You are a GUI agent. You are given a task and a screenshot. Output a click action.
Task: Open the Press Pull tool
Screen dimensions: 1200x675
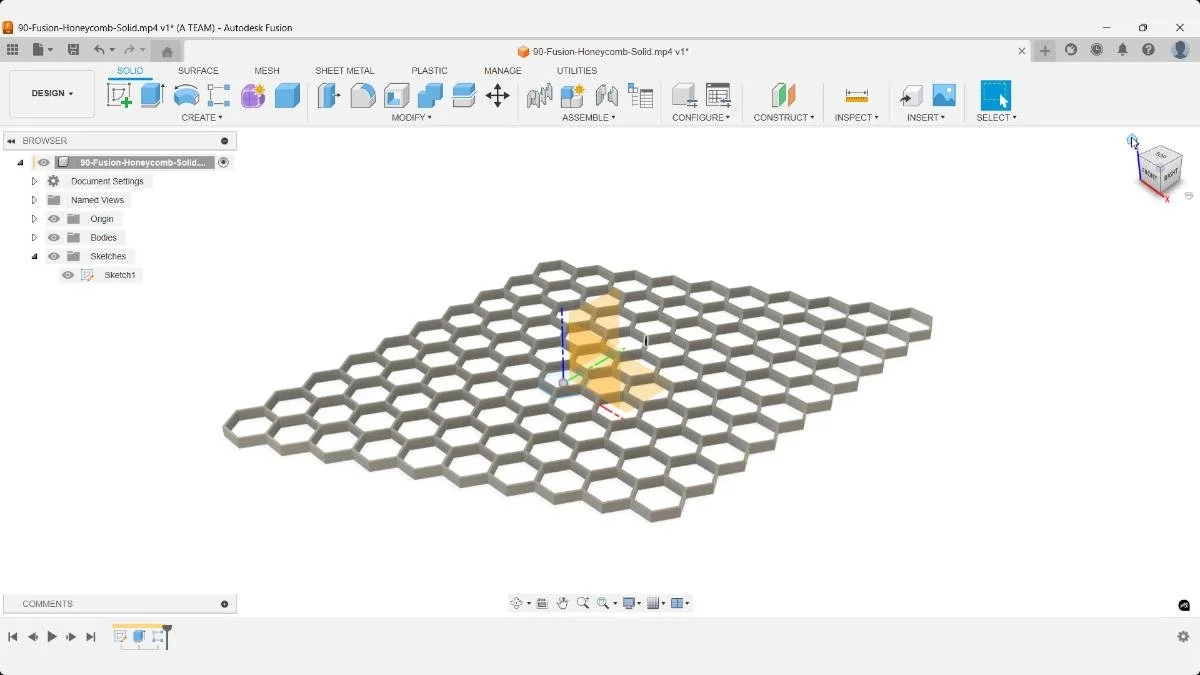click(x=327, y=93)
